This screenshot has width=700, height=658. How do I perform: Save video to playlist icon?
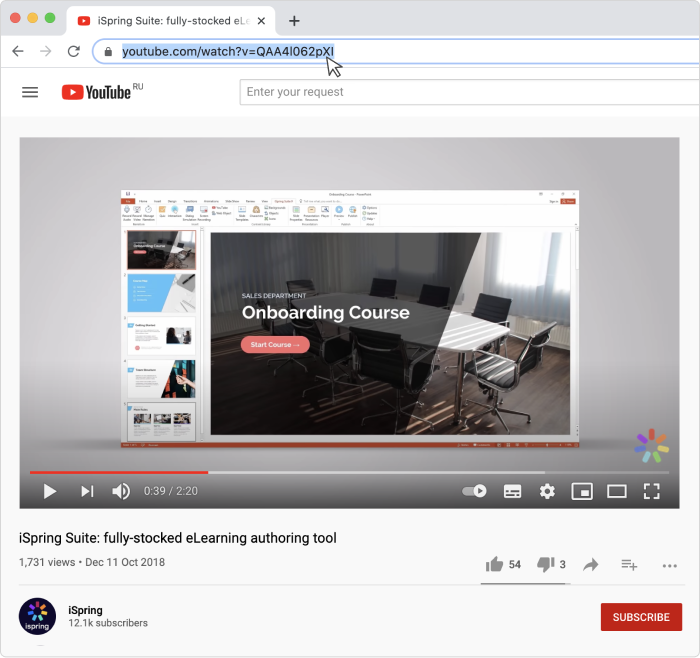(629, 565)
